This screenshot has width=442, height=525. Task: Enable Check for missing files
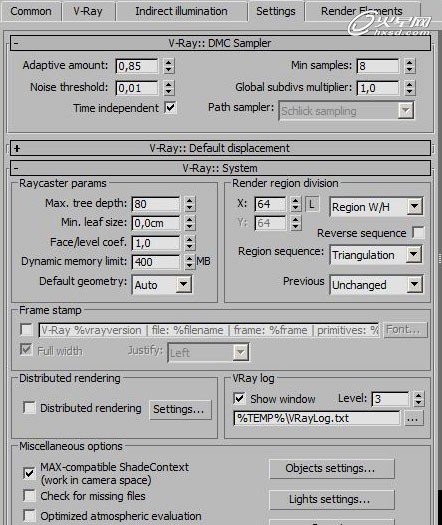click(29, 496)
